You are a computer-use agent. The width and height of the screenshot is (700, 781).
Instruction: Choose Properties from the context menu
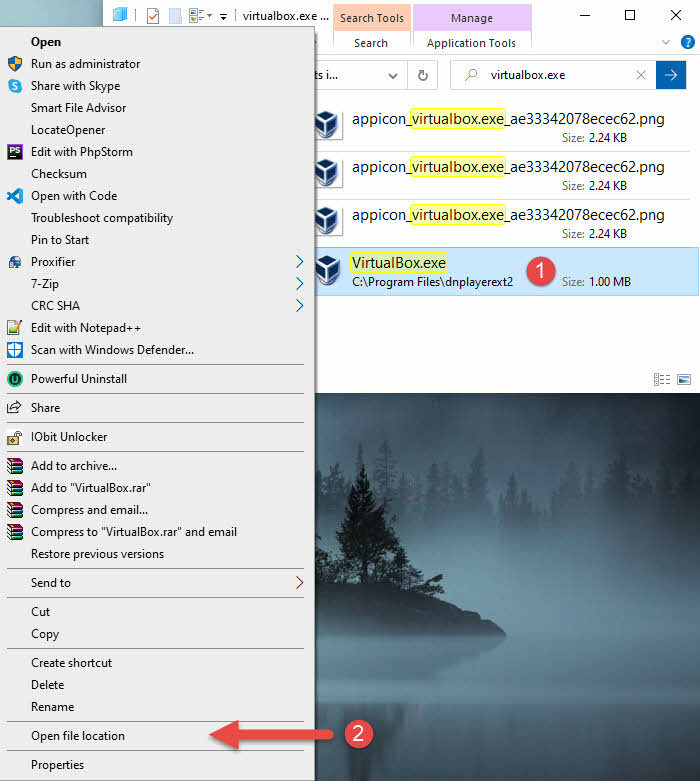click(x=155, y=765)
